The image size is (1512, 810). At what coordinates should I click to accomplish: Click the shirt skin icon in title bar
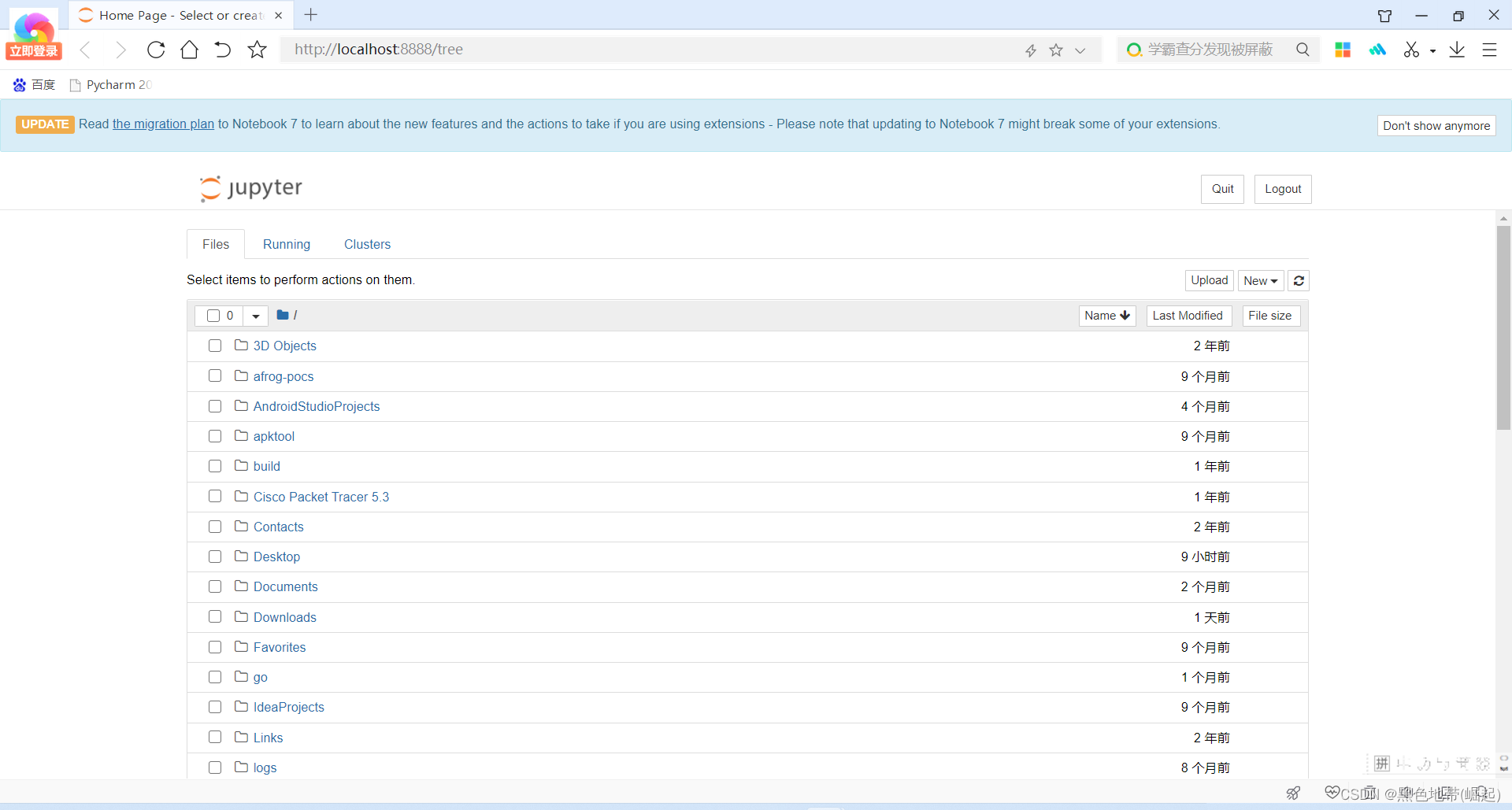(1384, 16)
